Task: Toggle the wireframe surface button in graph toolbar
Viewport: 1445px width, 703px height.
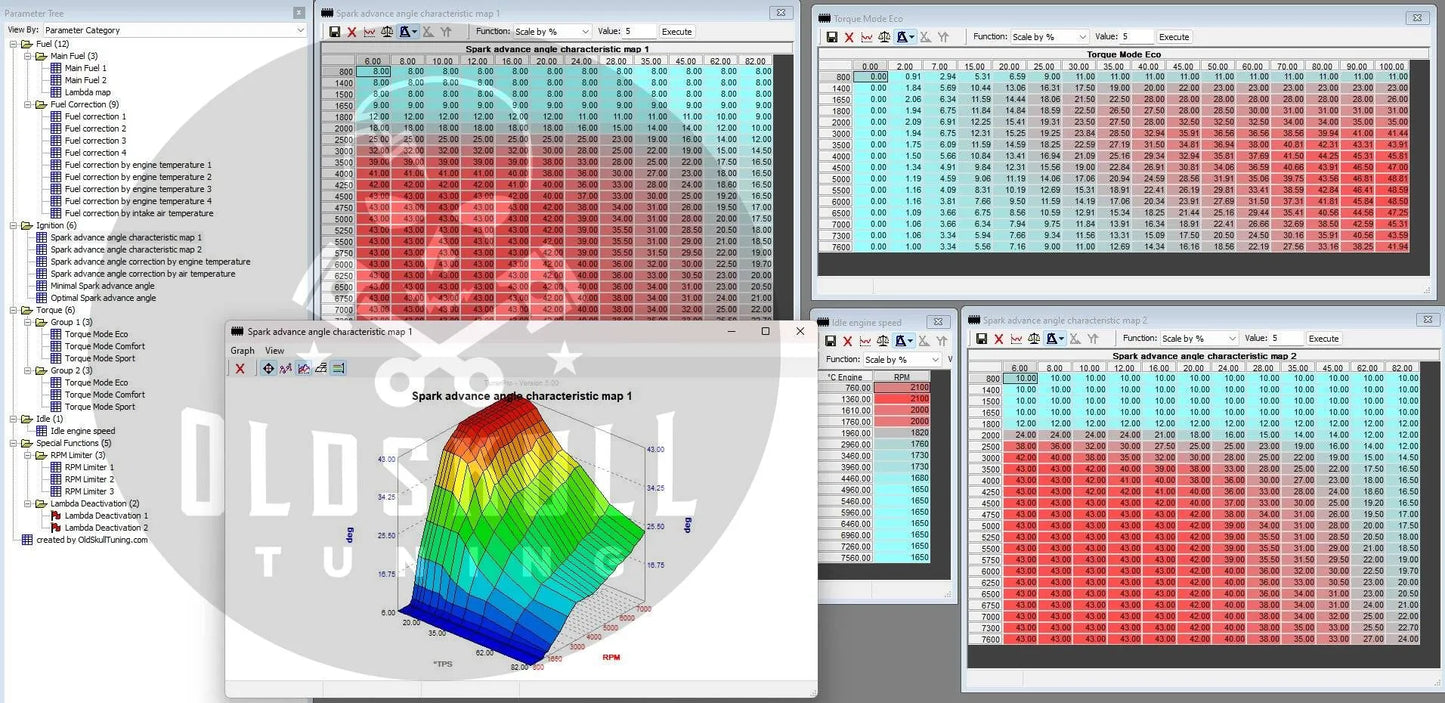Action: point(321,369)
